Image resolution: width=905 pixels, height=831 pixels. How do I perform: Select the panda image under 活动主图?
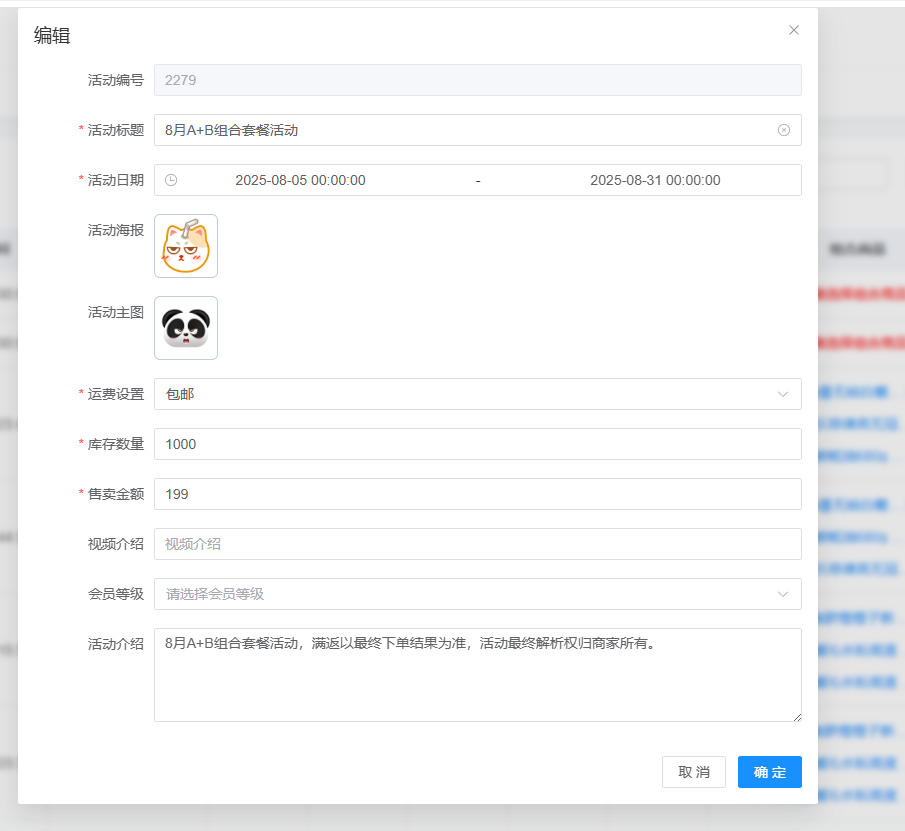(x=186, y=328)
